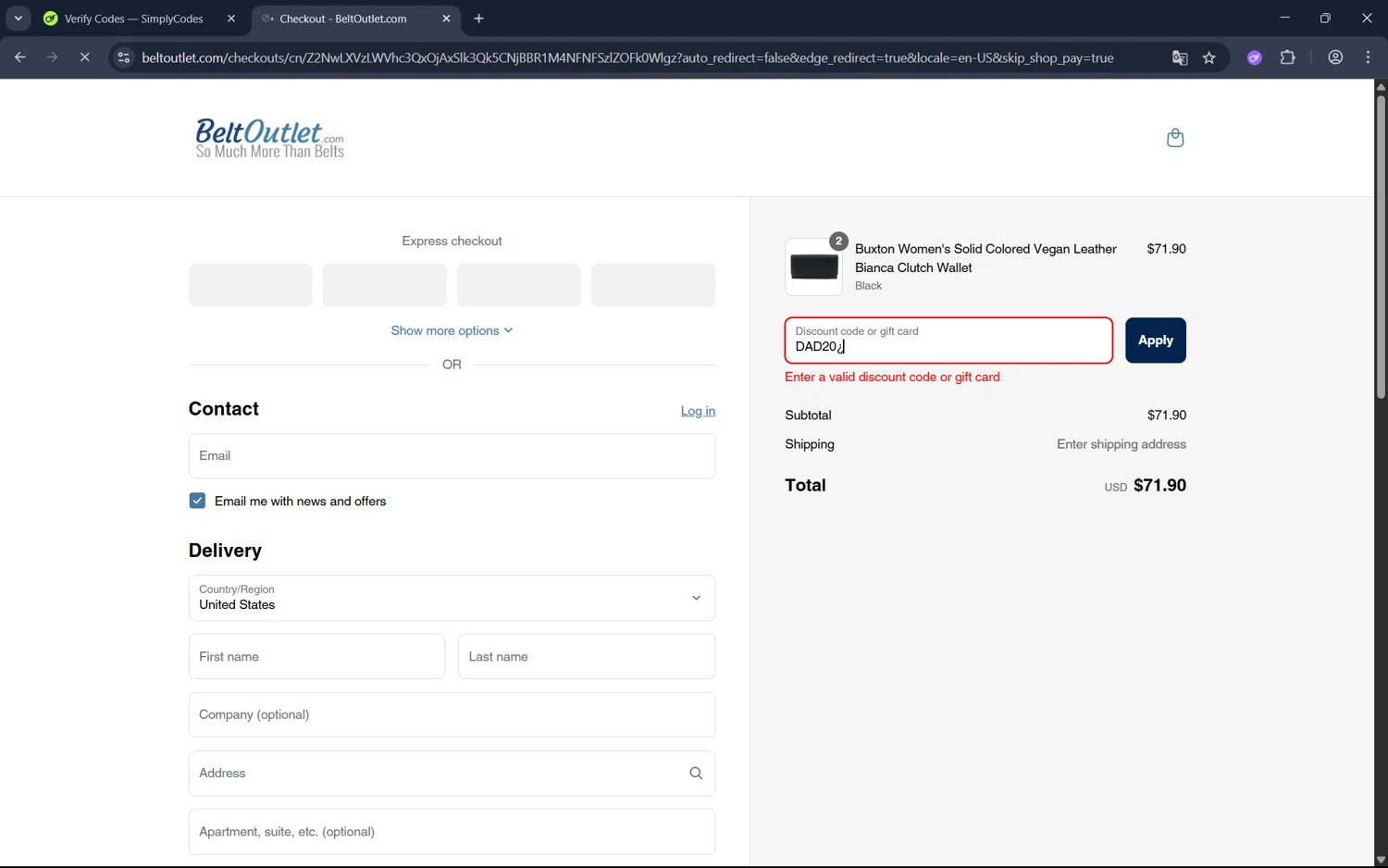Screen dimensions: 1388x868
Task: Click the Buxton Women's wallet product name
Action: [985, 258]
